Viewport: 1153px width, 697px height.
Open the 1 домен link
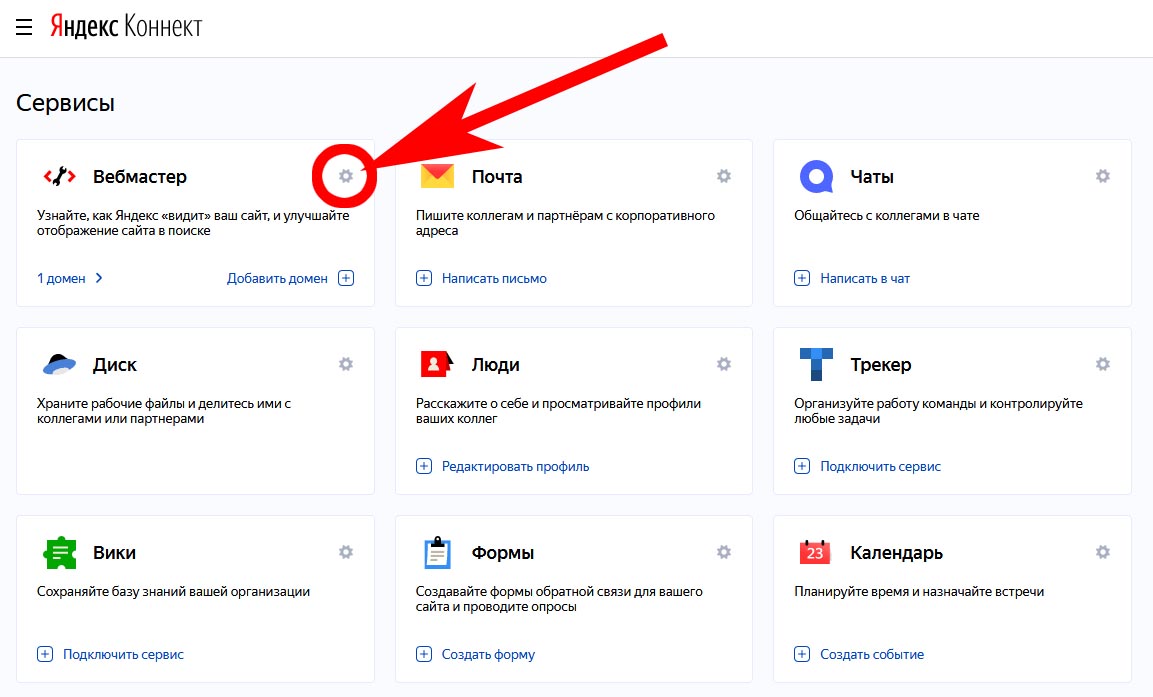point(61,279)
